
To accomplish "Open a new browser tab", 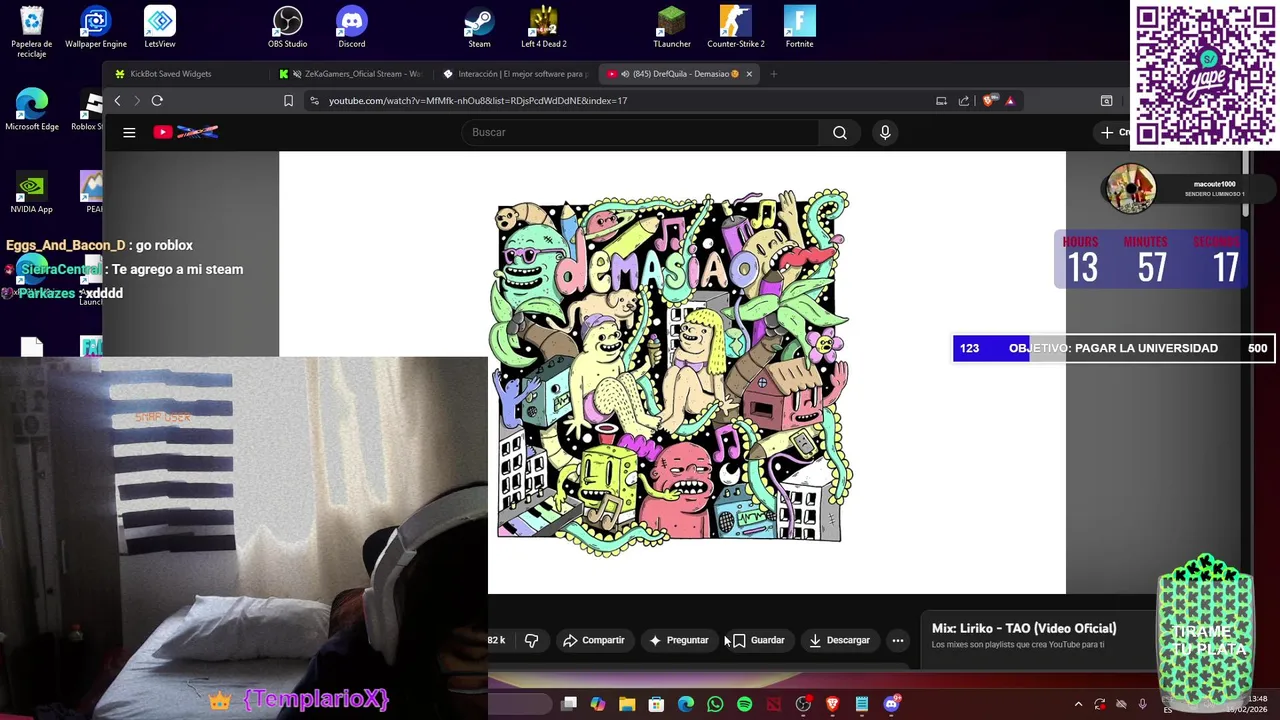I will [x=773, y=73].
